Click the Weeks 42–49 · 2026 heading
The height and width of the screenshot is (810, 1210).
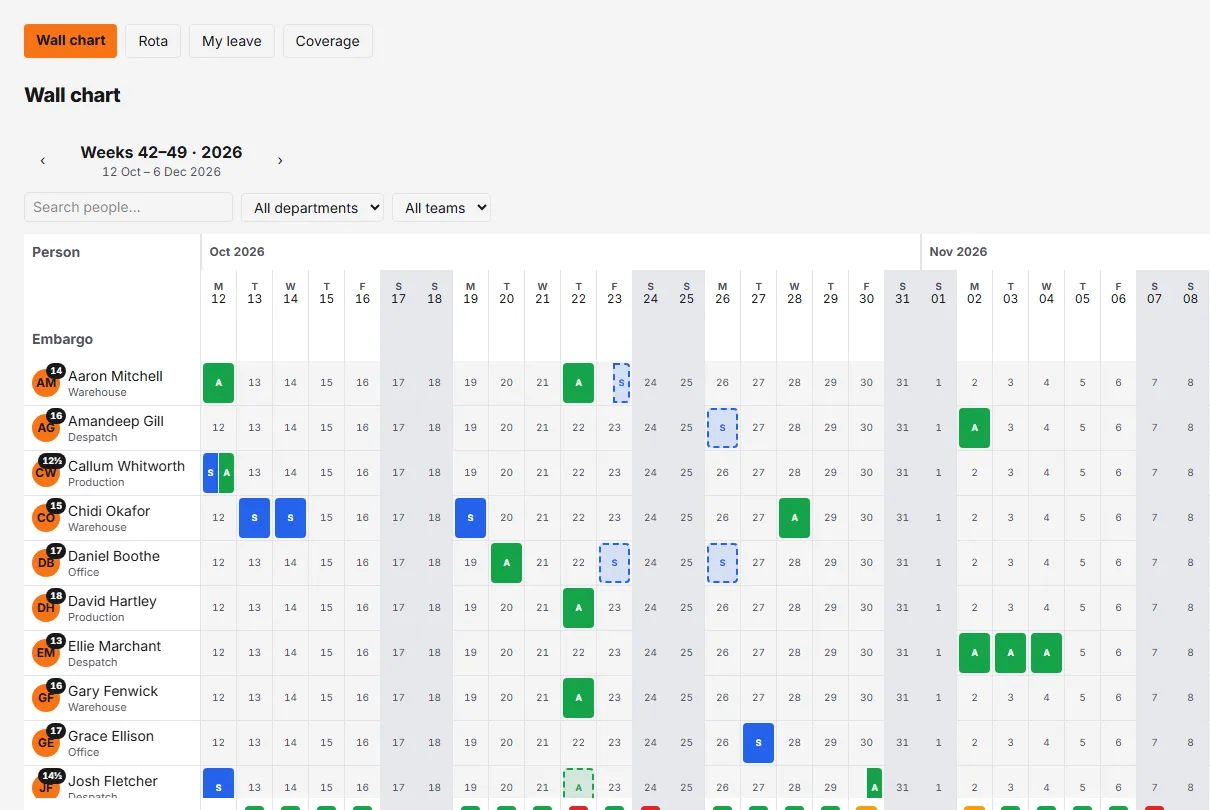(162, 153)
